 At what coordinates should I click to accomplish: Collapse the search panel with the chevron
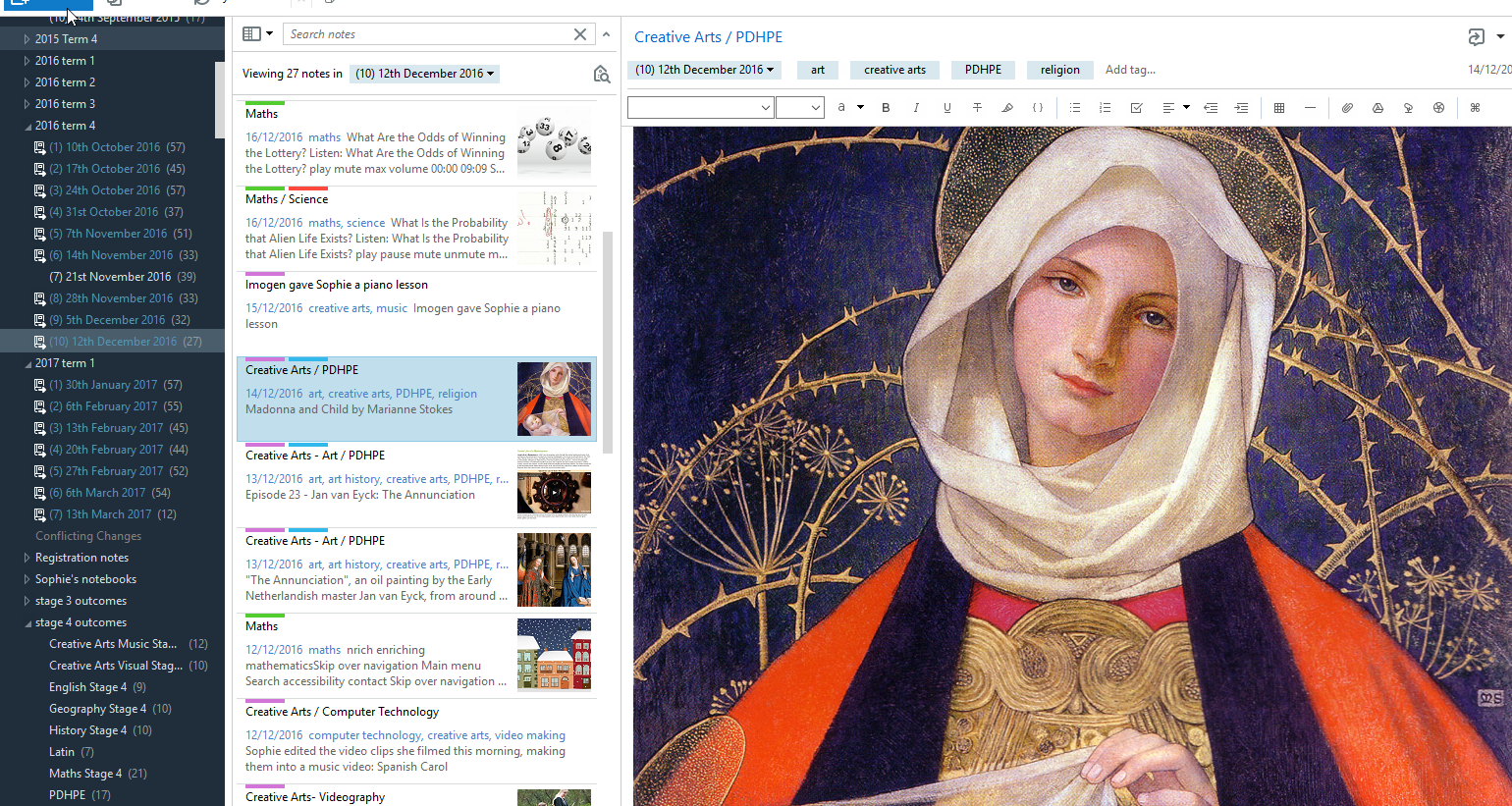coord(606,34)
